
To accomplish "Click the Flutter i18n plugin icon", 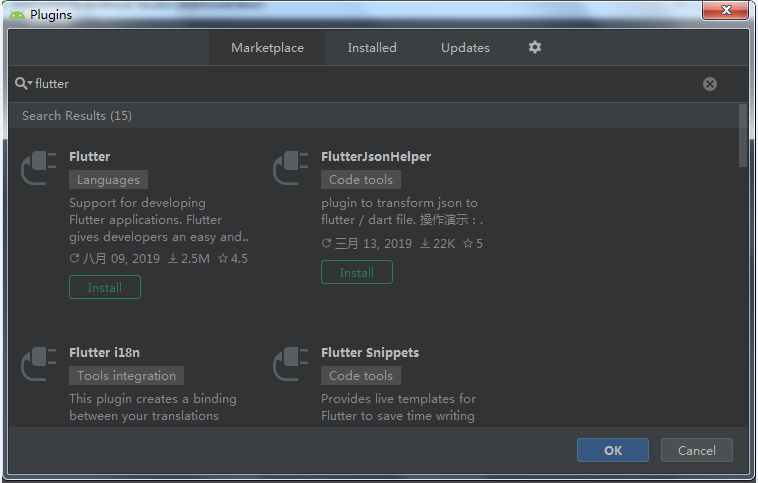I will (39, 363).
